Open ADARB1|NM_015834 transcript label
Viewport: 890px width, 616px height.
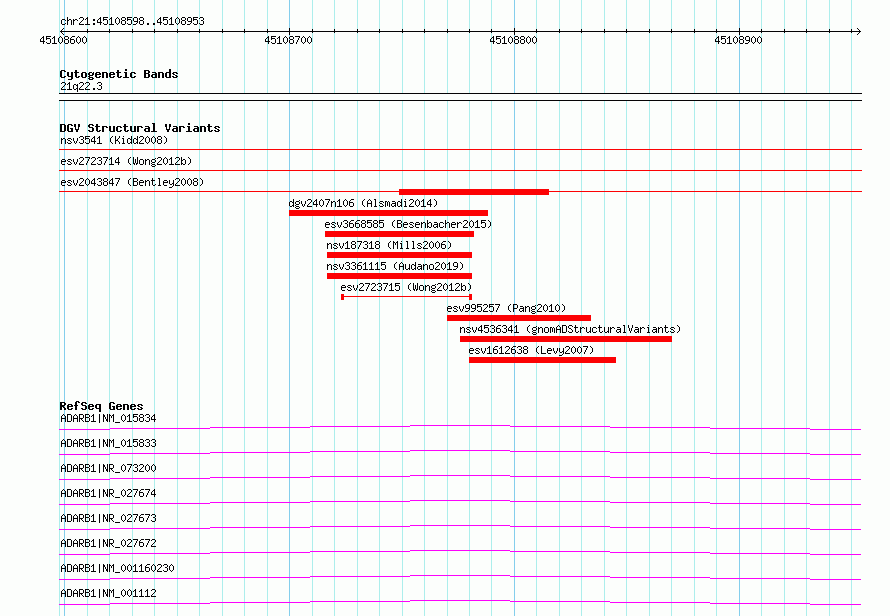pos(108,418)
